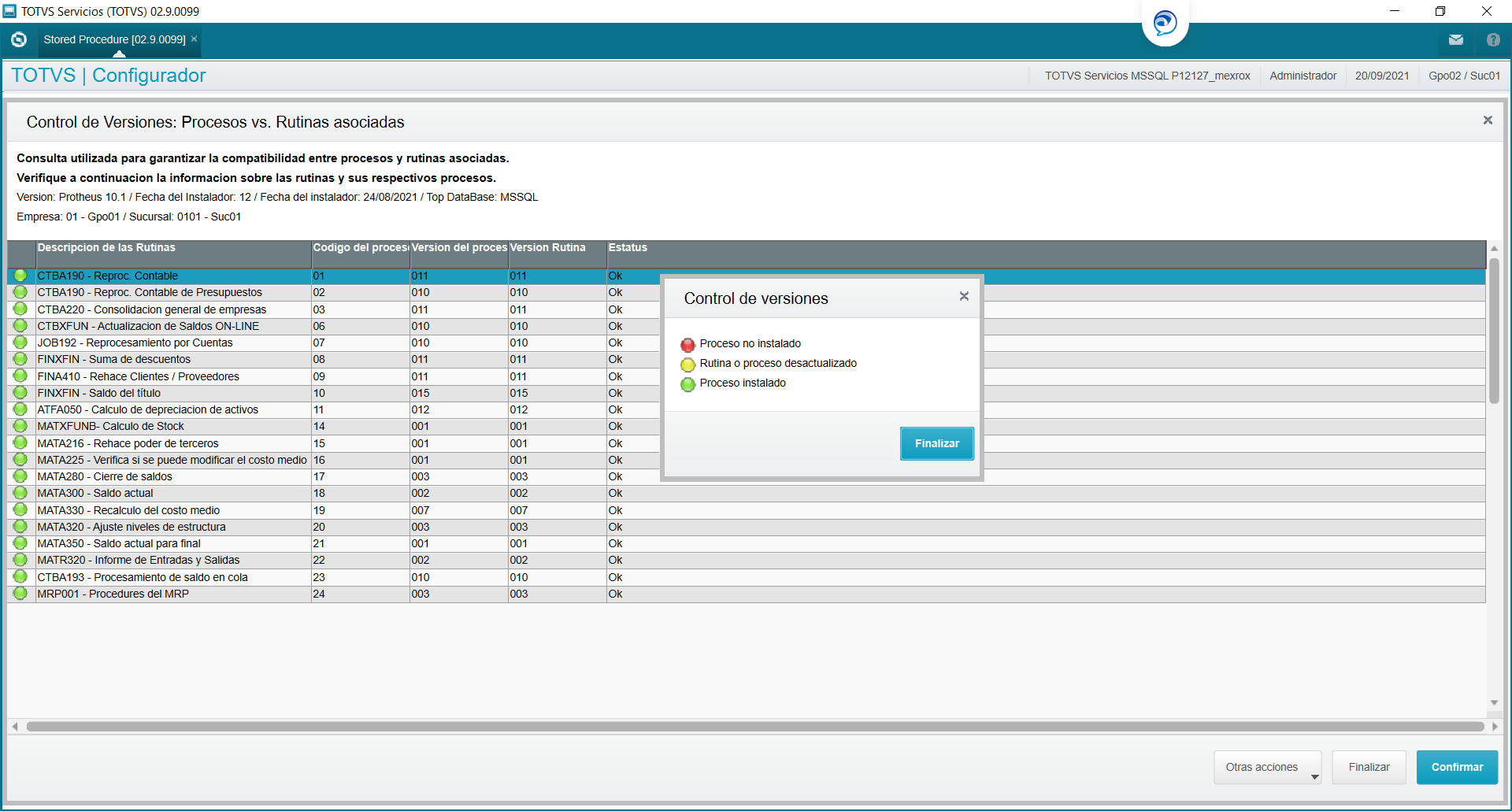This screenshot has width=1512, height=811.
Task: Click the Version Rutina column header
Action: click(557, 254)
